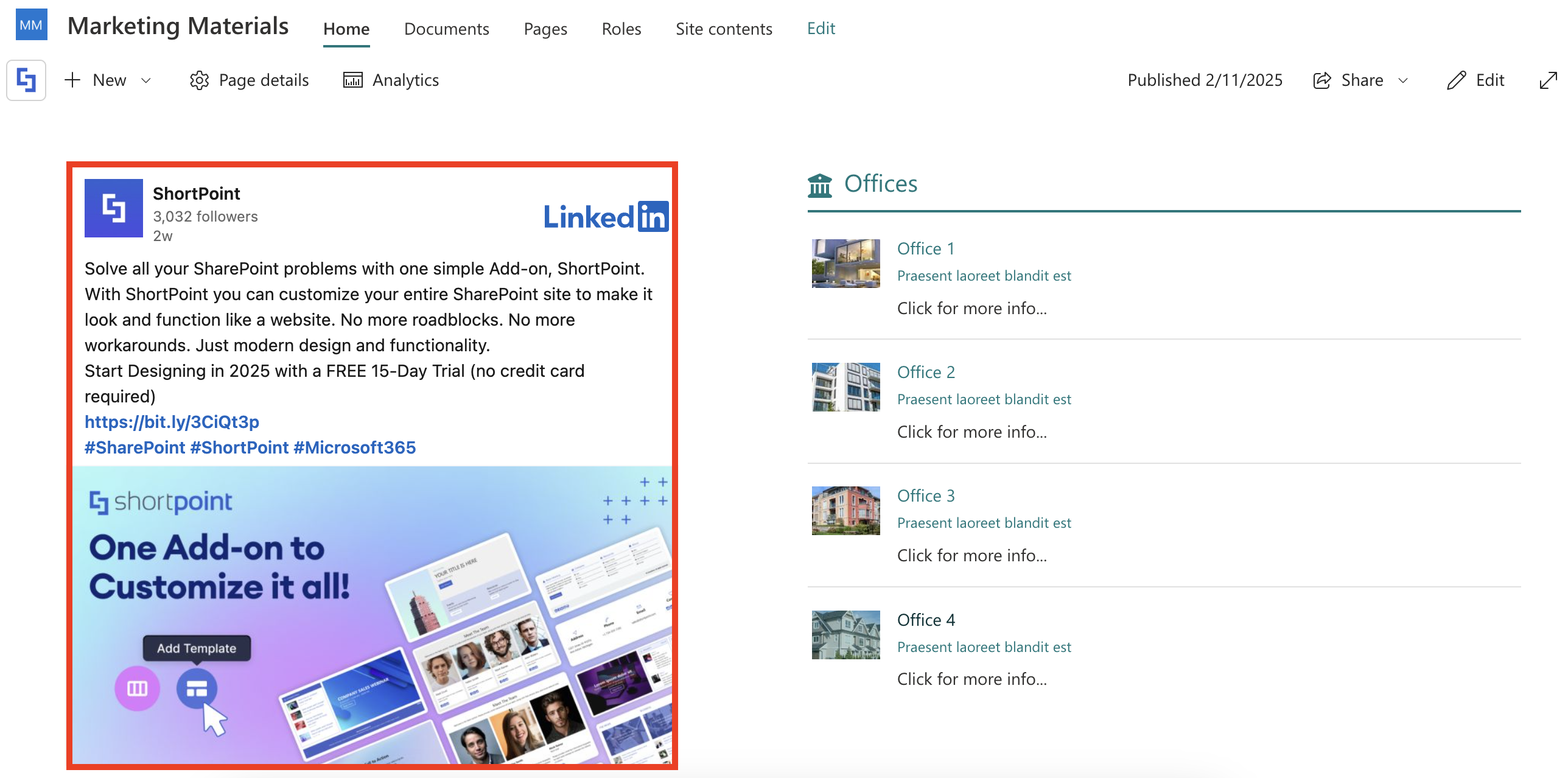Expand the Share dropdown chevron
Image resolution: width=1568 pixels, height=778 pixels.
(x=1403, y=80)
